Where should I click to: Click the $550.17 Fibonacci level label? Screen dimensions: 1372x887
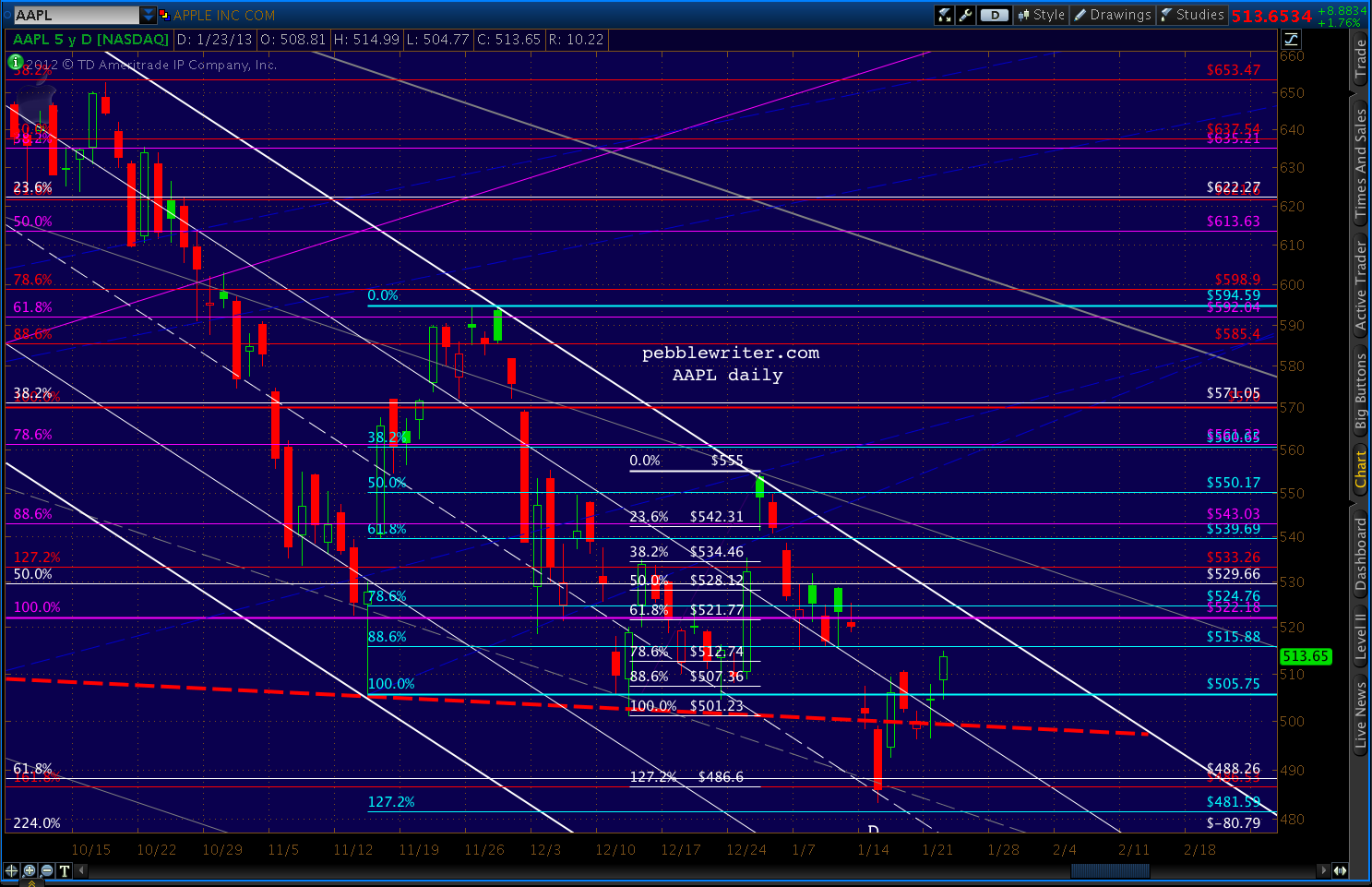1233,483
